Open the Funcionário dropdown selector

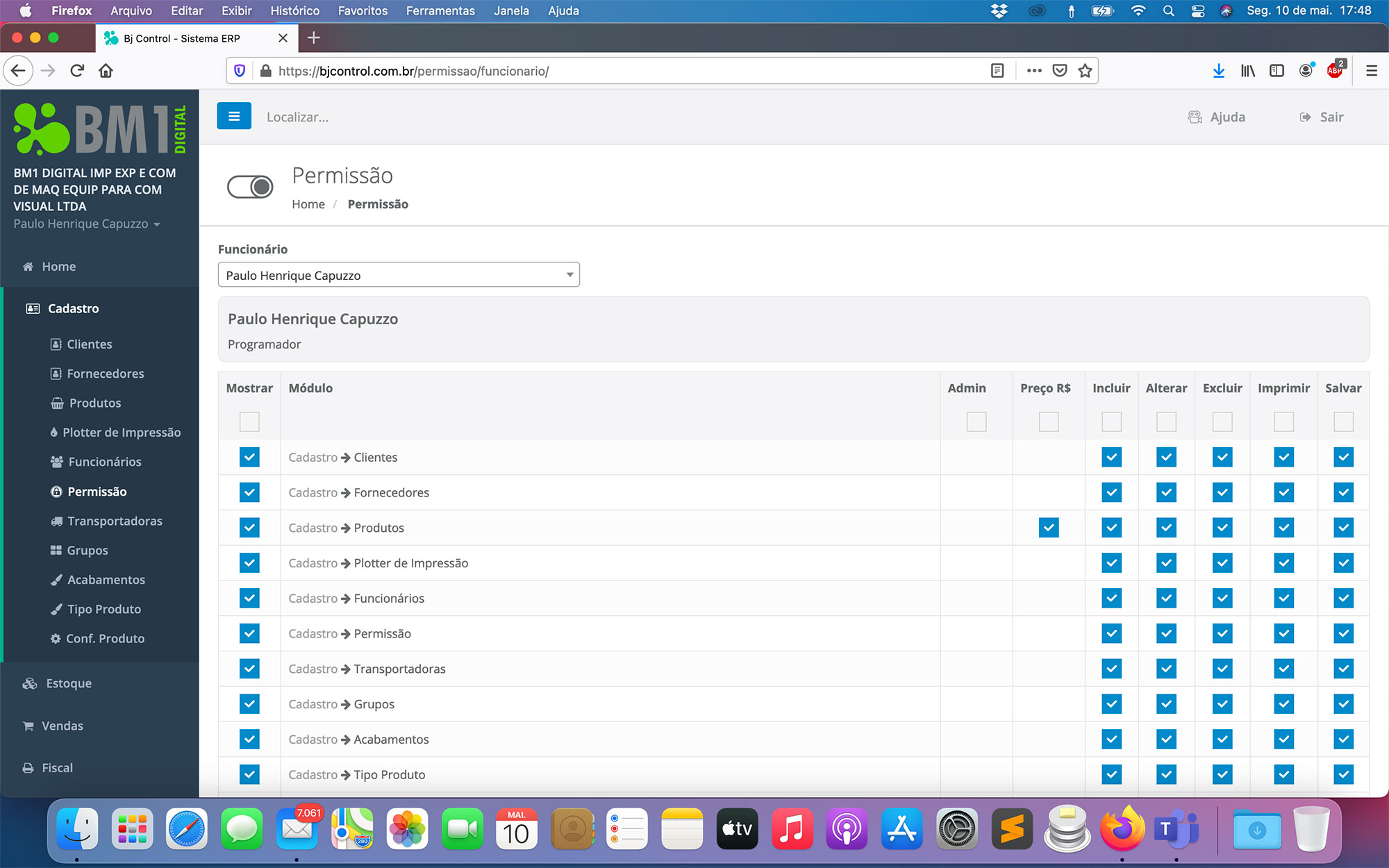[x=398, y=275]
